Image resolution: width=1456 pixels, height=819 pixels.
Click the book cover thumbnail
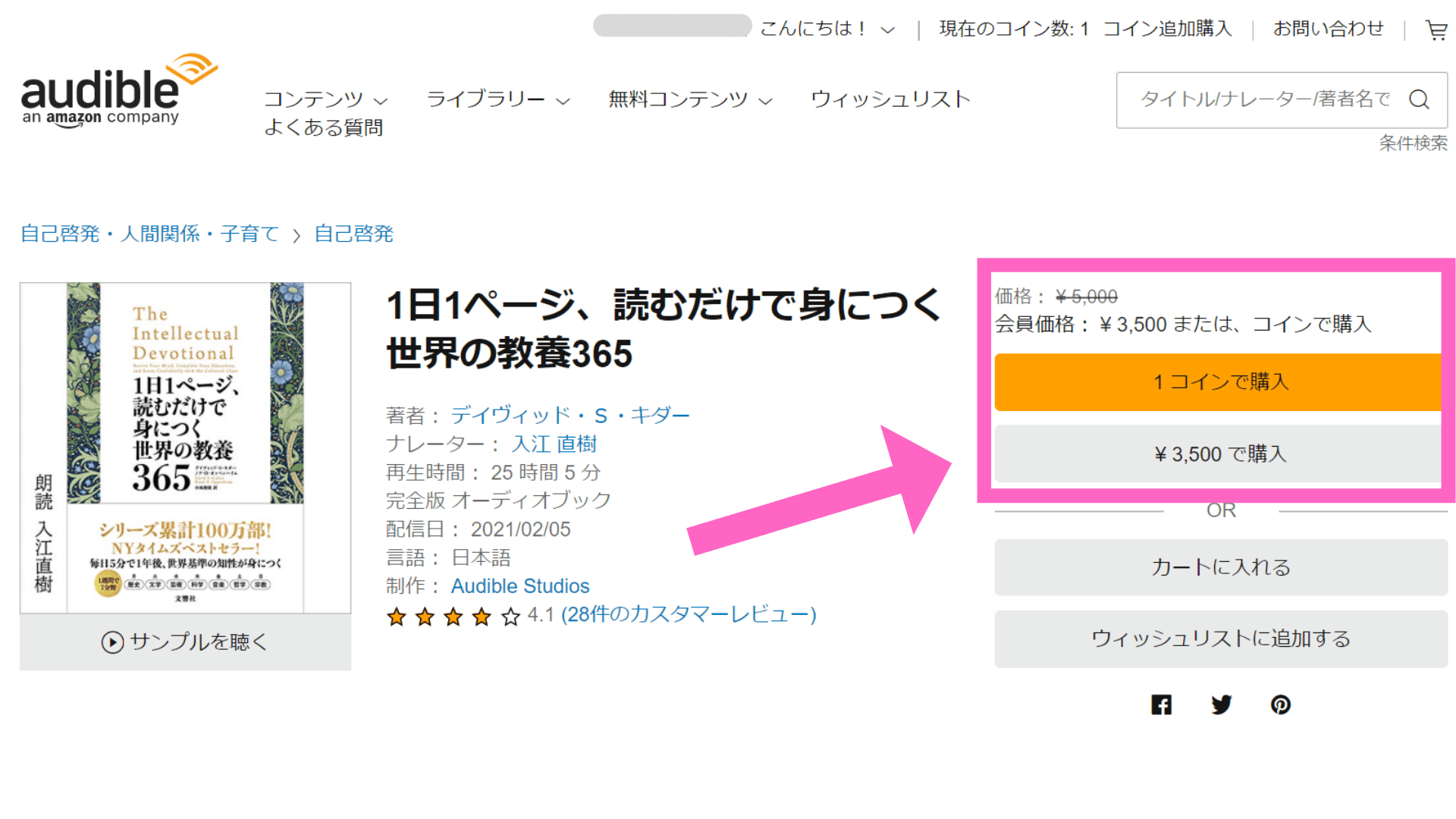pos(185,447)
